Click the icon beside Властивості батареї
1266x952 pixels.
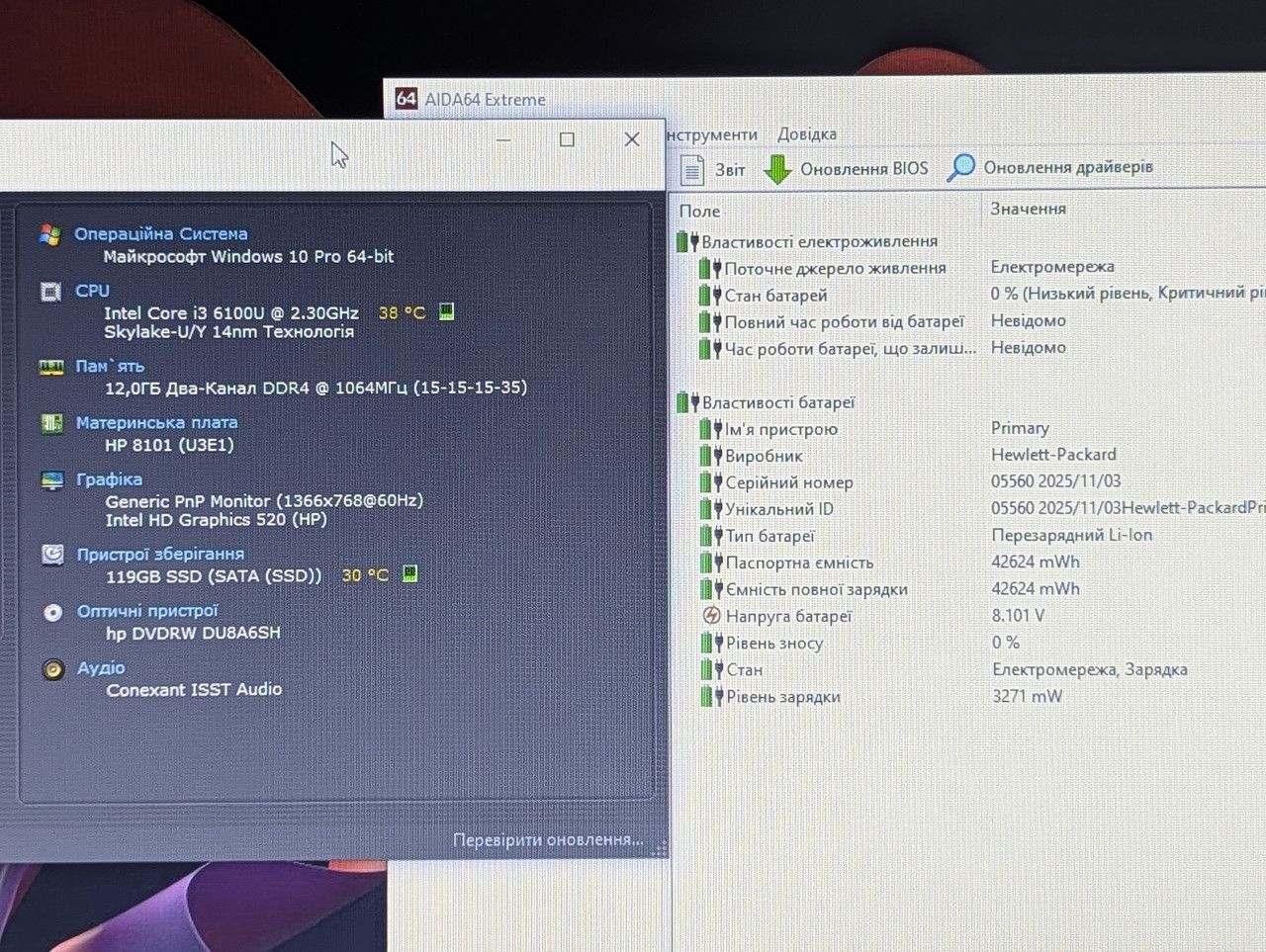point(688,402)
